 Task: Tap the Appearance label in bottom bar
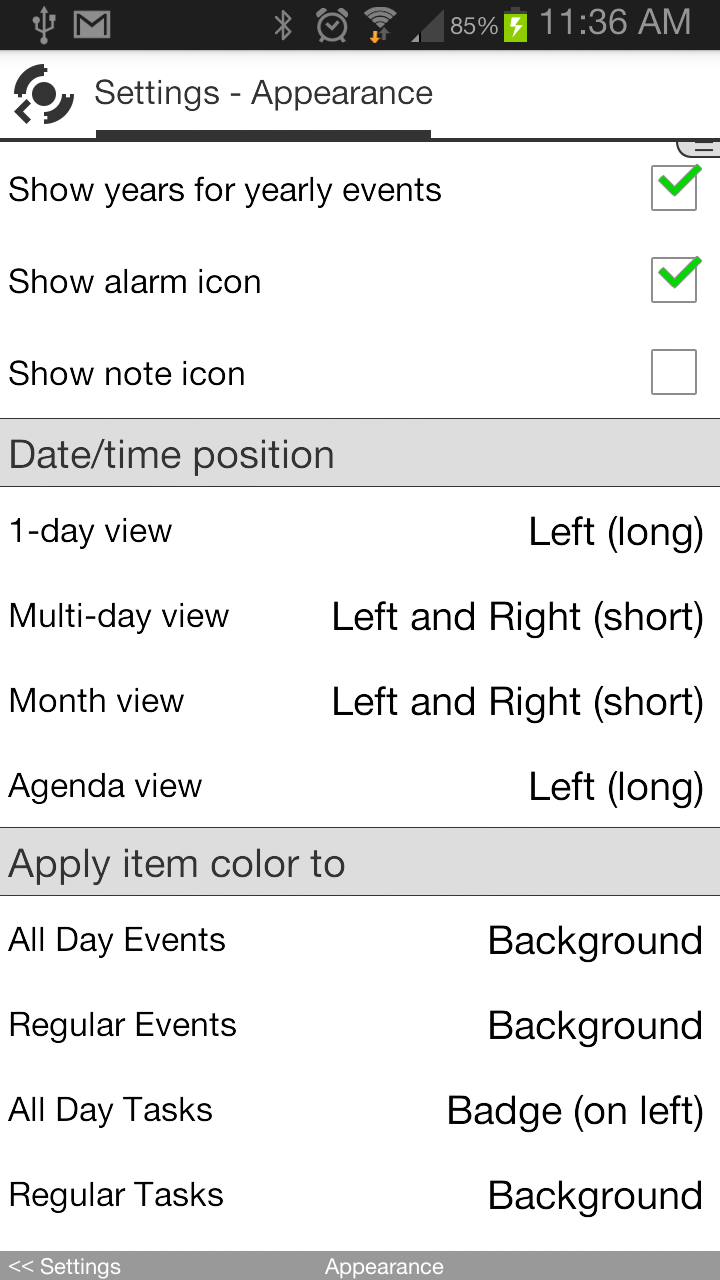click(384, 1266)
